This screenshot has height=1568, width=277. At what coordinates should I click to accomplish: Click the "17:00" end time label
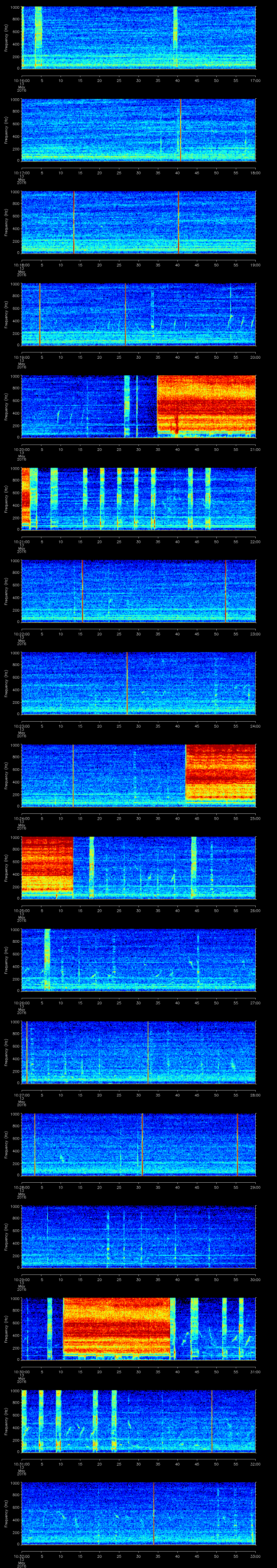click(x=255, y=80)
